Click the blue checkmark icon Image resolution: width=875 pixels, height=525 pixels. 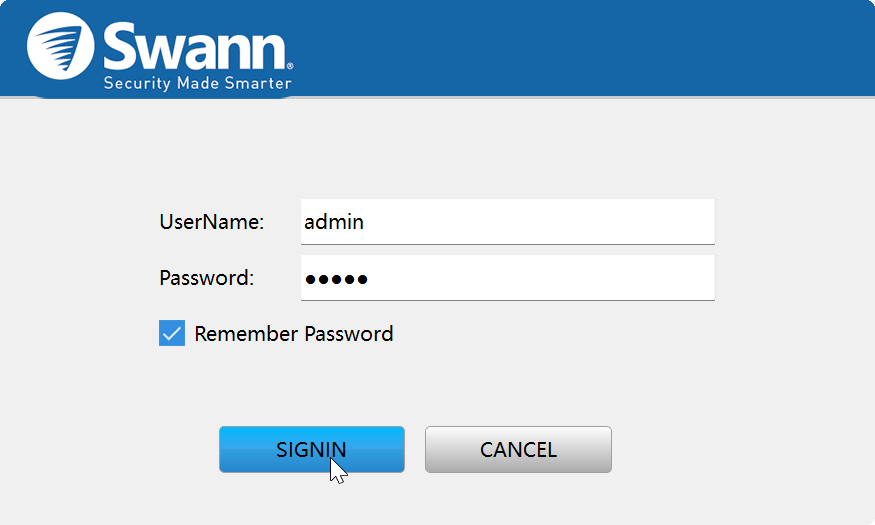[172, 333]
